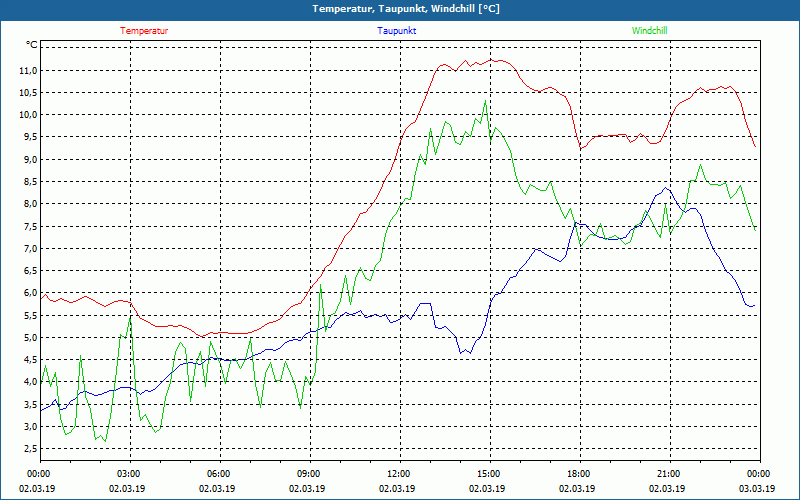Click the 9,5 y-axis value
800x500 pixels.
click(30, 137)
